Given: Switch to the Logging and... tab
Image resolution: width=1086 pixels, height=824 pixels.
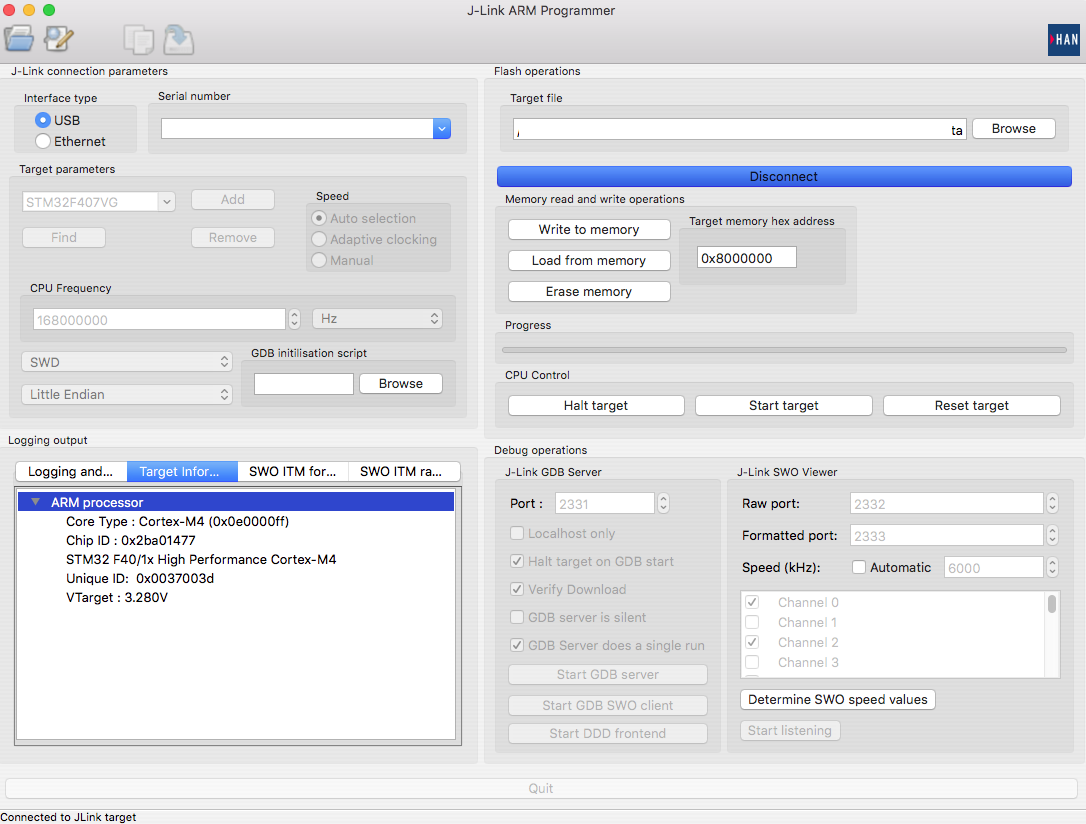Looking at the screenshot, I should (71, 472).
